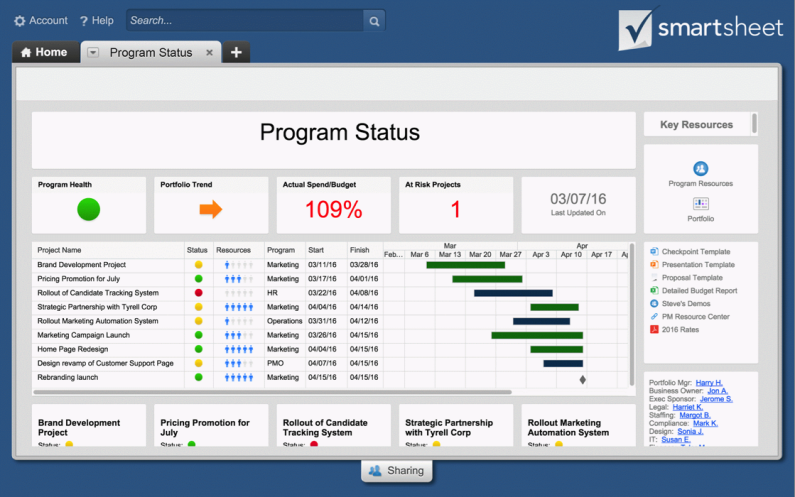Viewport: 795px width, 497px height.
Task: Select the Program Status tab
Action: (x=150, y=53)
